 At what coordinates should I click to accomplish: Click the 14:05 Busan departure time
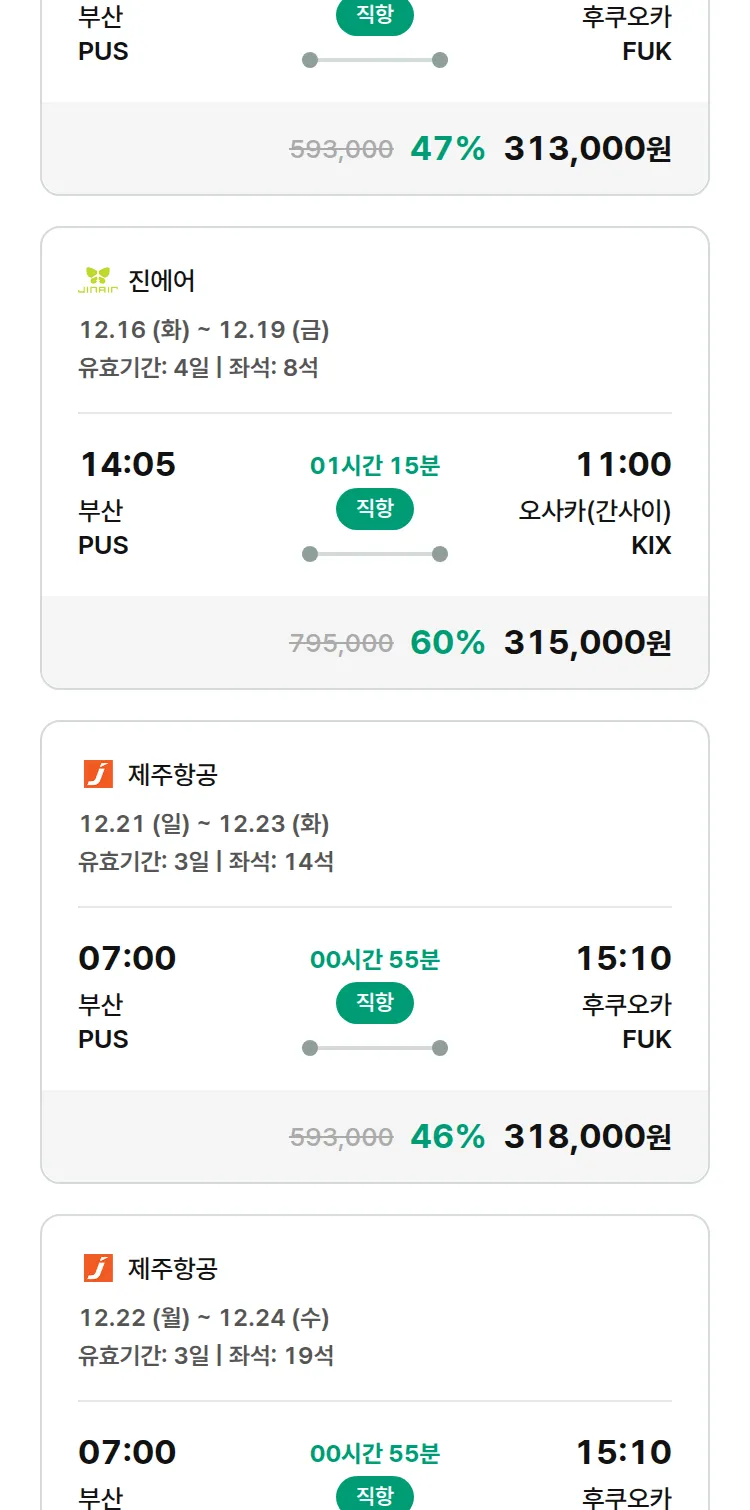pos(127,464)
